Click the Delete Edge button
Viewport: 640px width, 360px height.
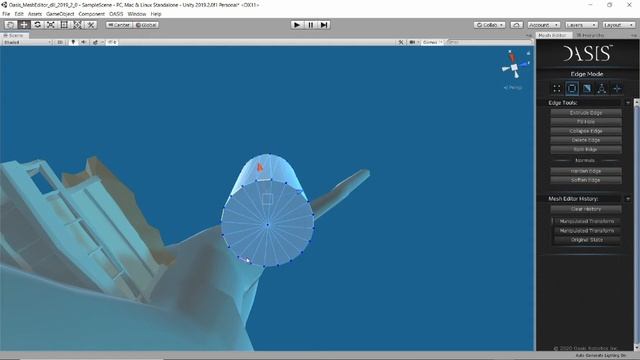coord(586,140)
